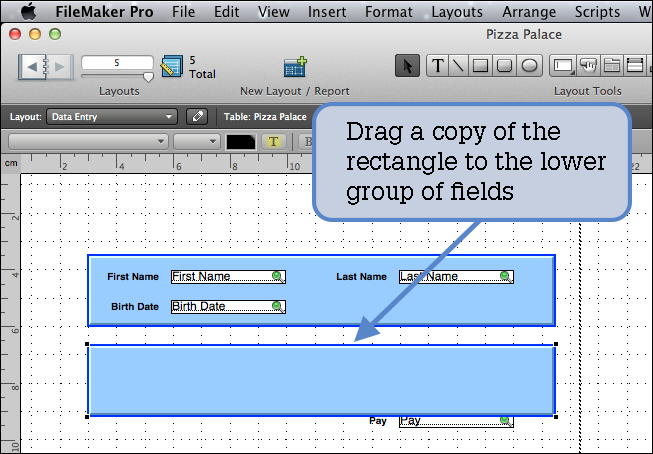This screenshot has width=653, height=454.
Task: Open the View menu
Action: (274, 12)
